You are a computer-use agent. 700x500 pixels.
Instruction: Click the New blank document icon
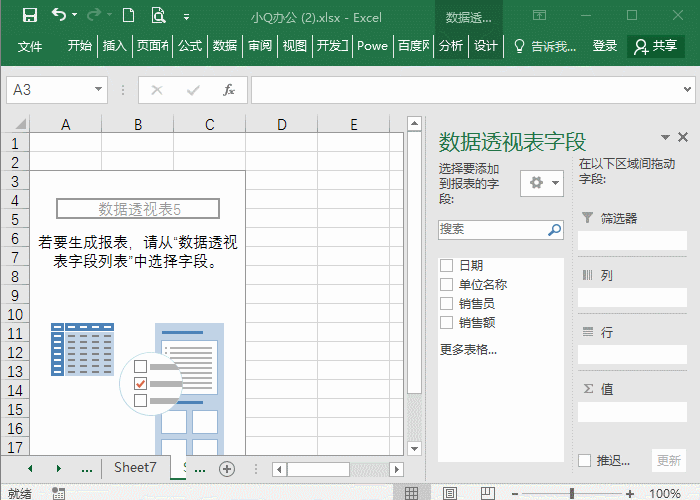pyautogui.click(x=129, y=15)
